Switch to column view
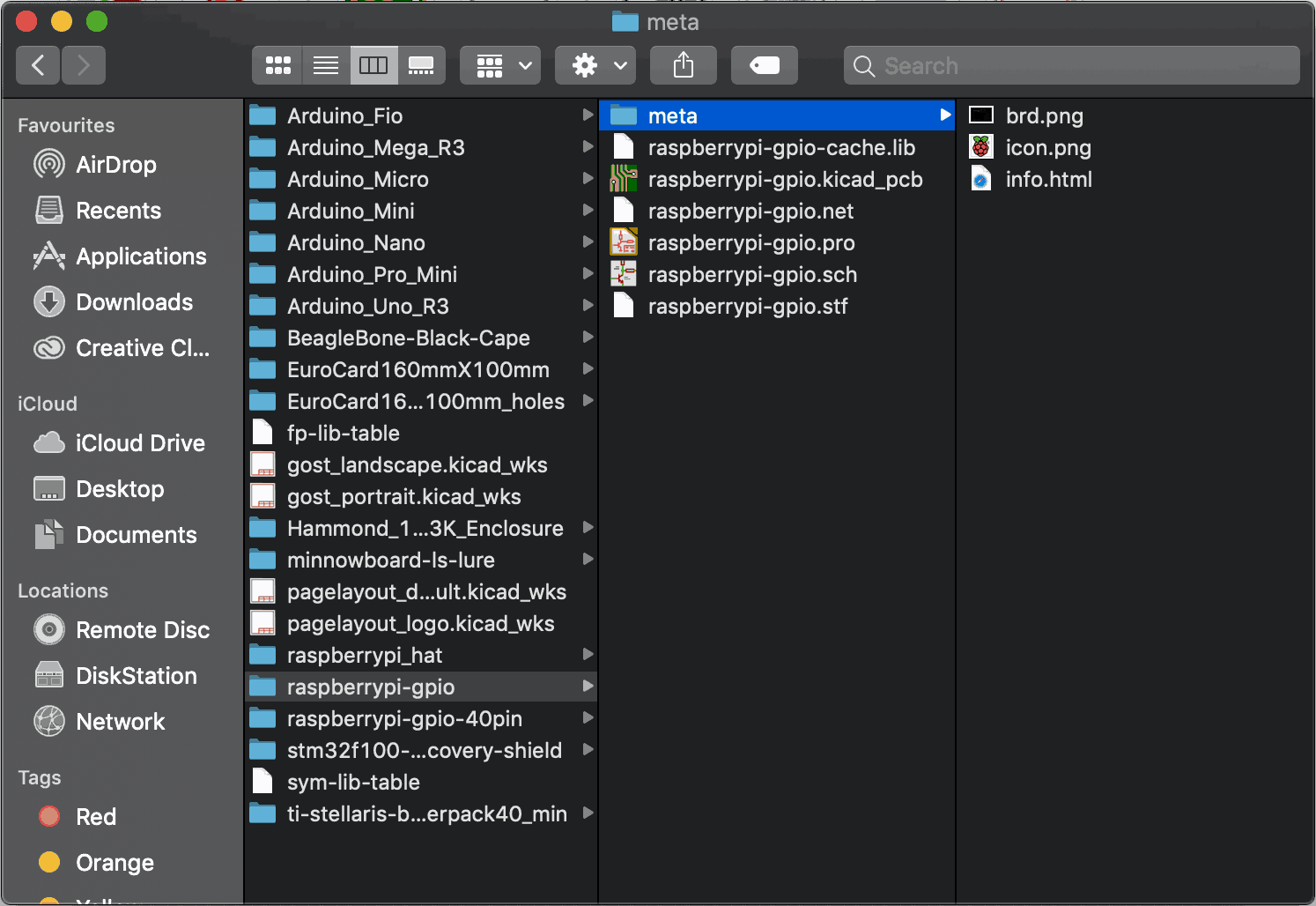The width and height of the screenshot is (1316, 906). (373, 65)
